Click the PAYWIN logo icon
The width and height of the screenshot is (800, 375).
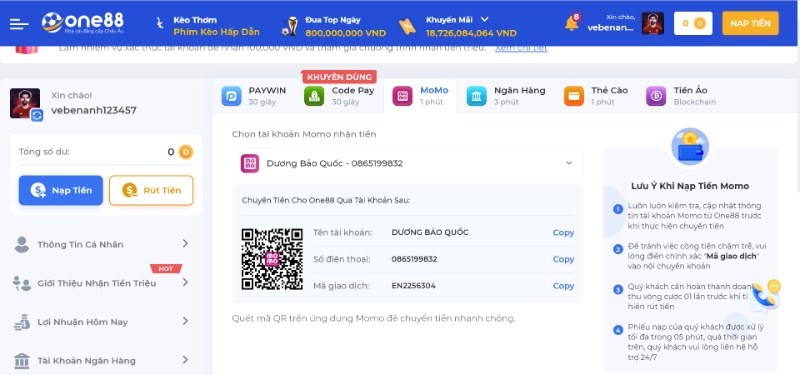point(232,96)
